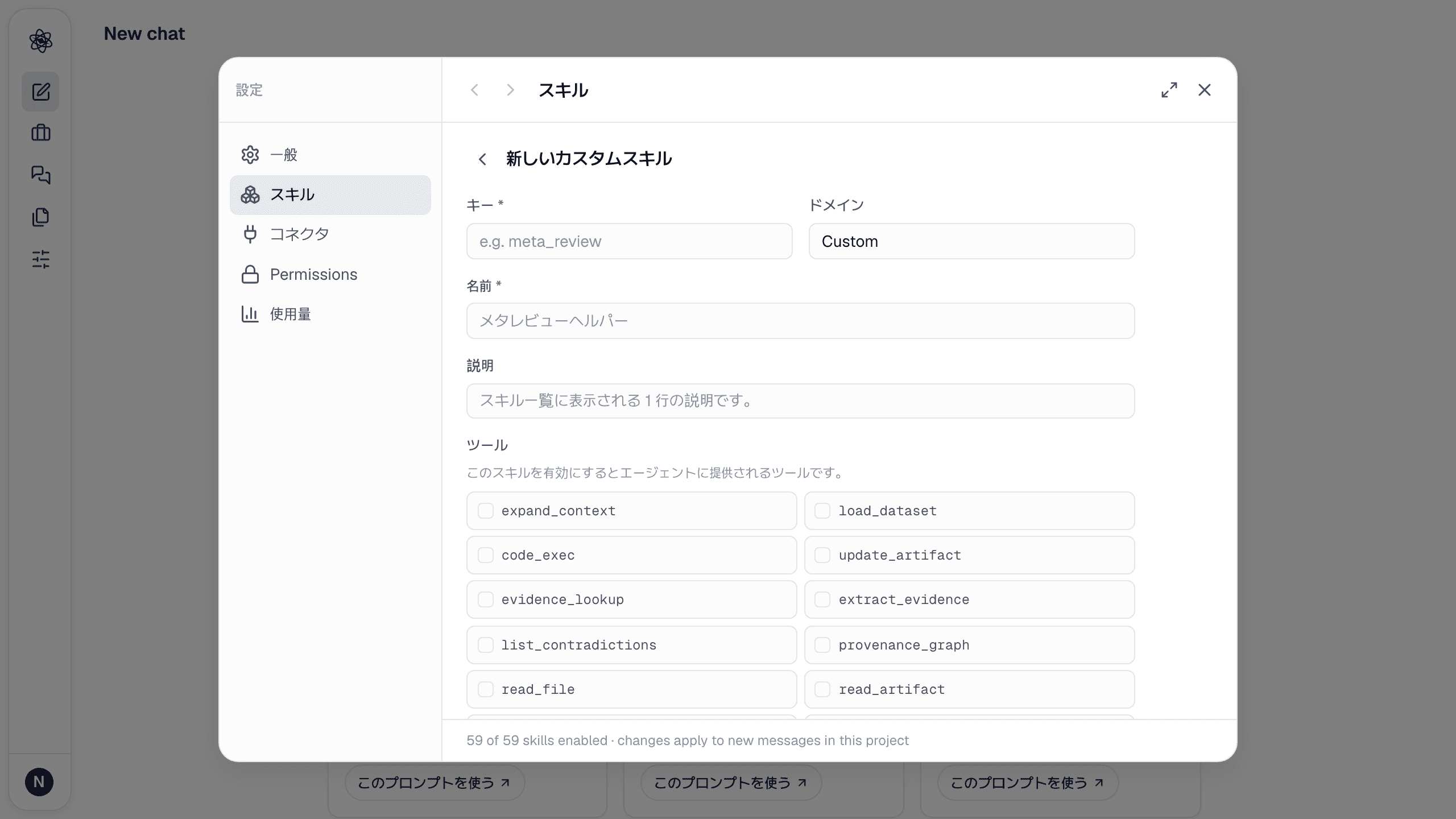
Task: Focus the キー input field
Action: click(x=629, y=241)
